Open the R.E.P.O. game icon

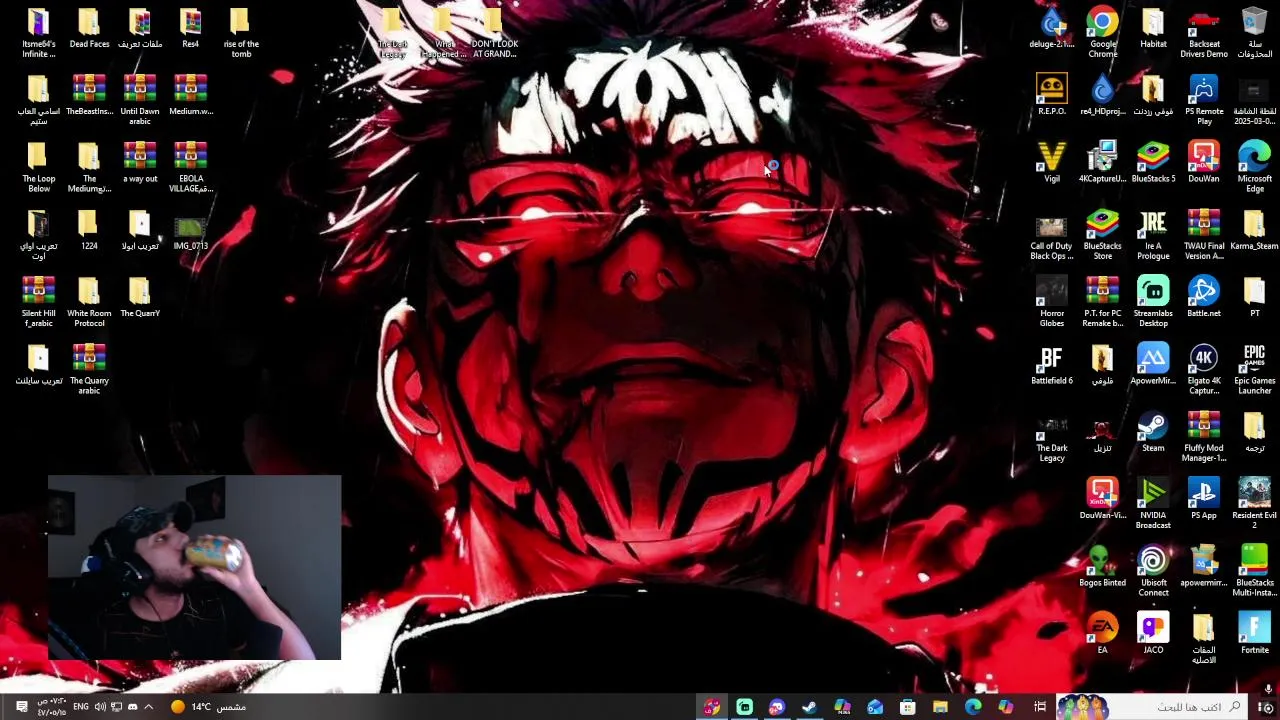(x=1051, y=96)
